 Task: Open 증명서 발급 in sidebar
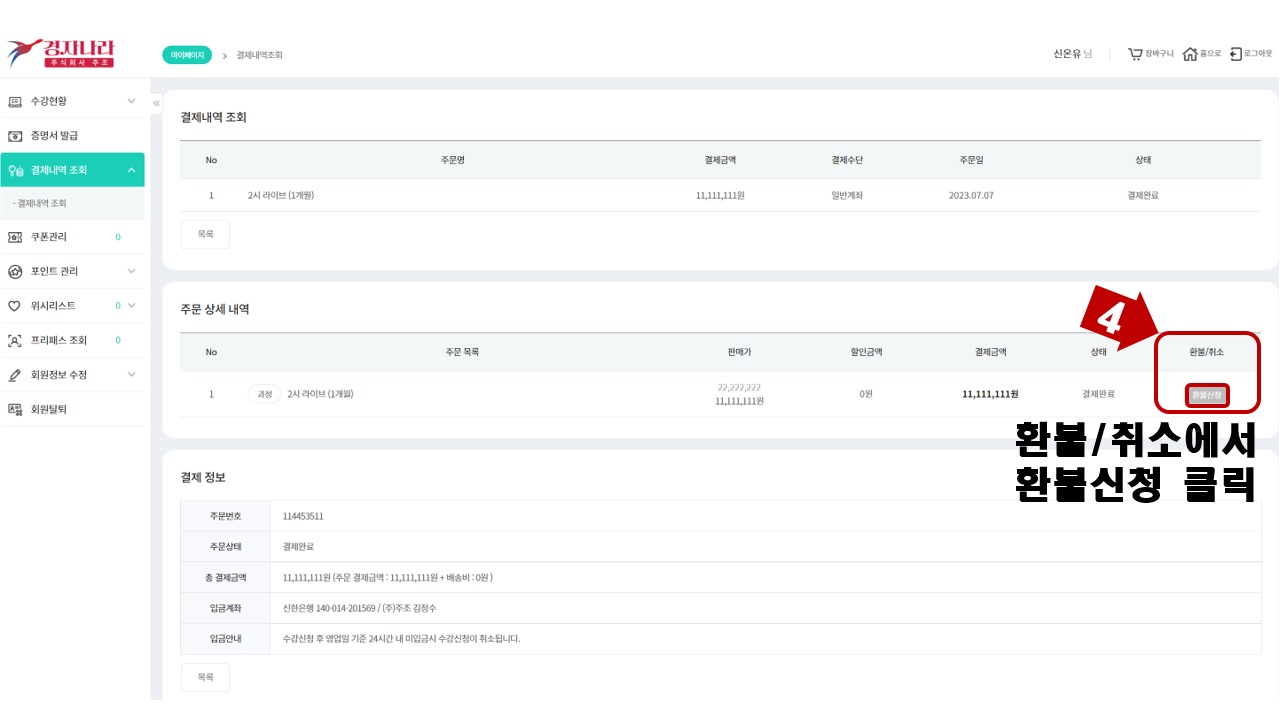(54, 135)
